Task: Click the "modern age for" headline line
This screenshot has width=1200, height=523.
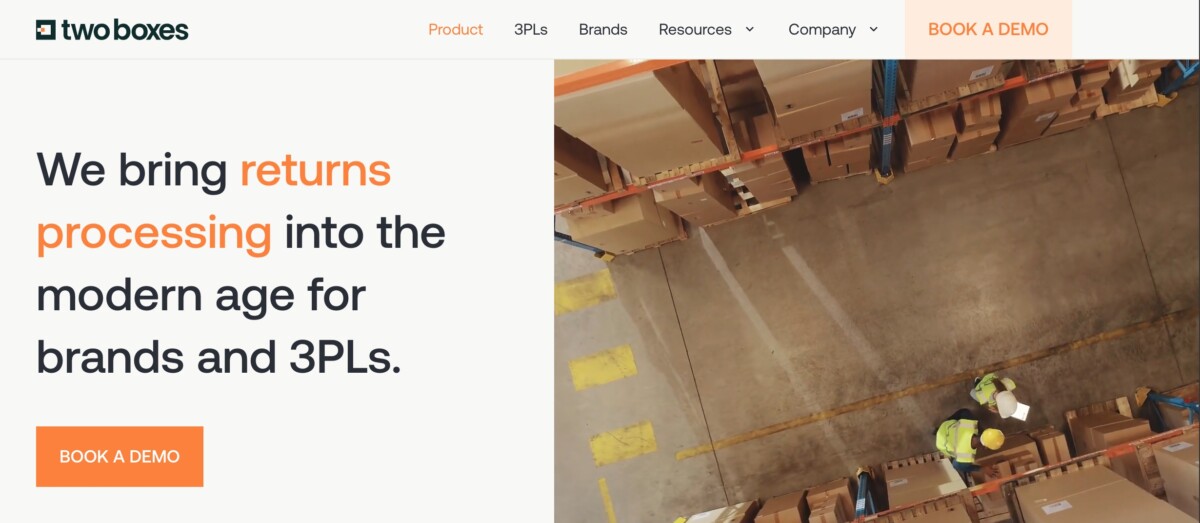Action: 201,295
